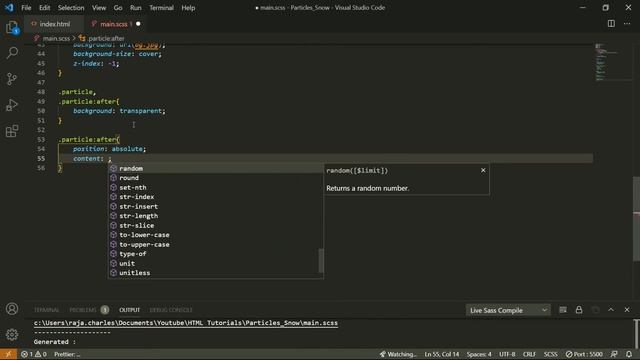
Task: Select the str-index suggestion
Action: tap(216, 197)
